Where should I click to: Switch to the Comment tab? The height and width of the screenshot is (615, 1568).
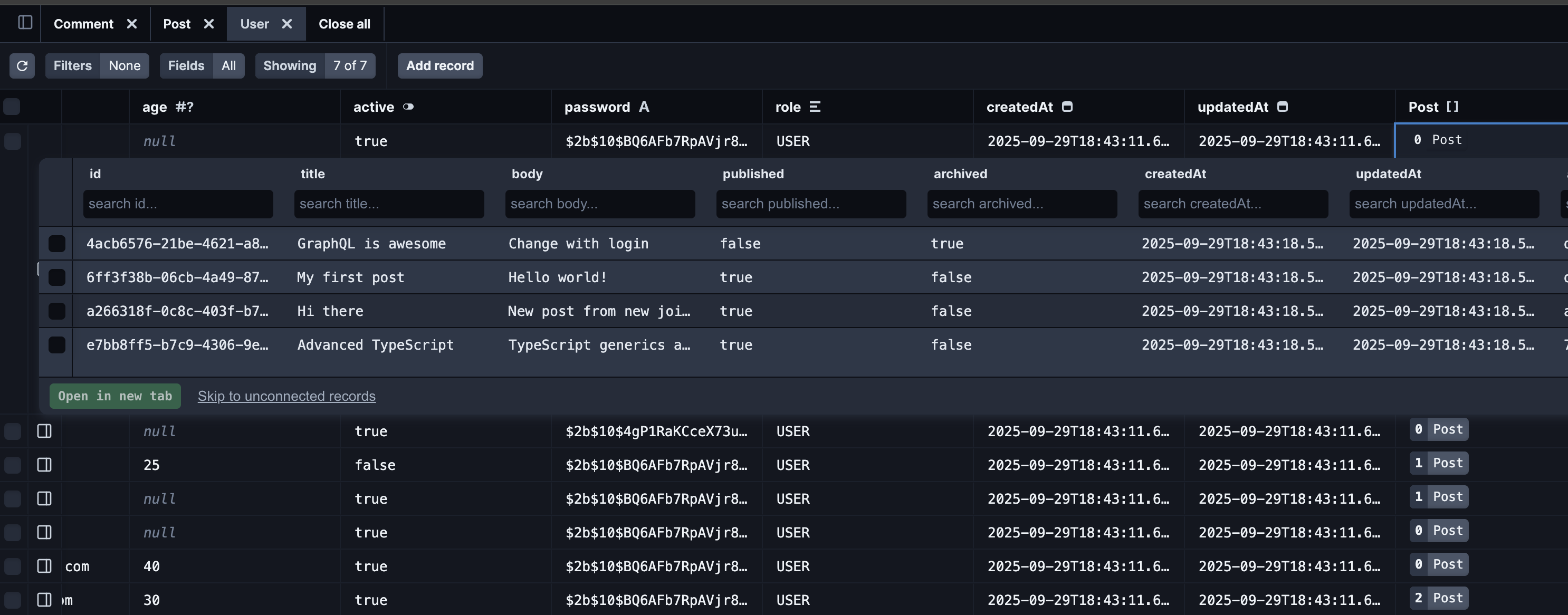point(83,24)
